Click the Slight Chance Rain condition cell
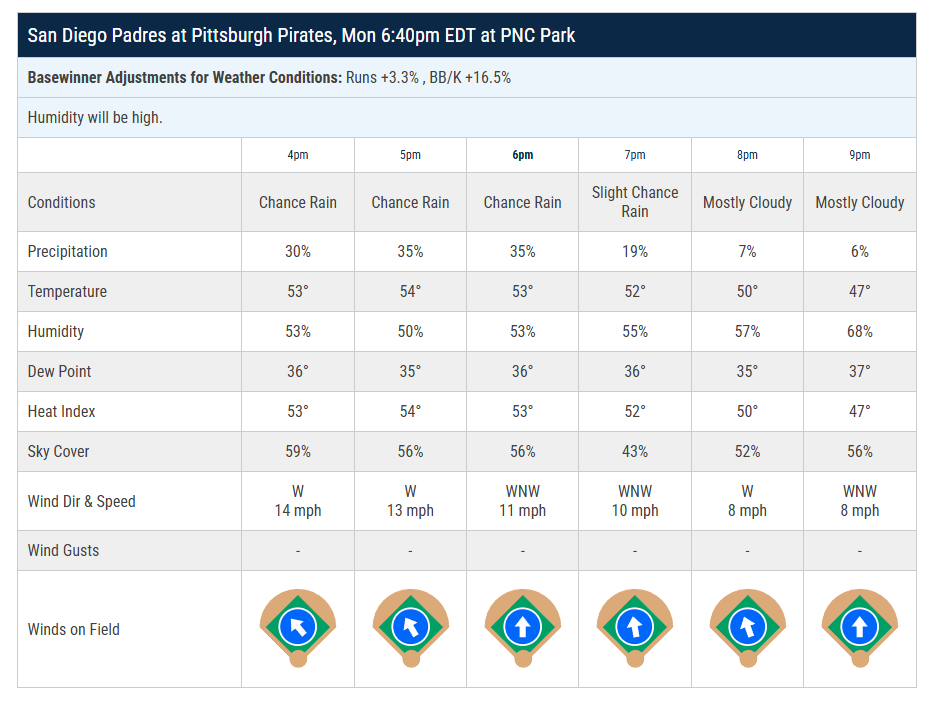 point(634,202)
